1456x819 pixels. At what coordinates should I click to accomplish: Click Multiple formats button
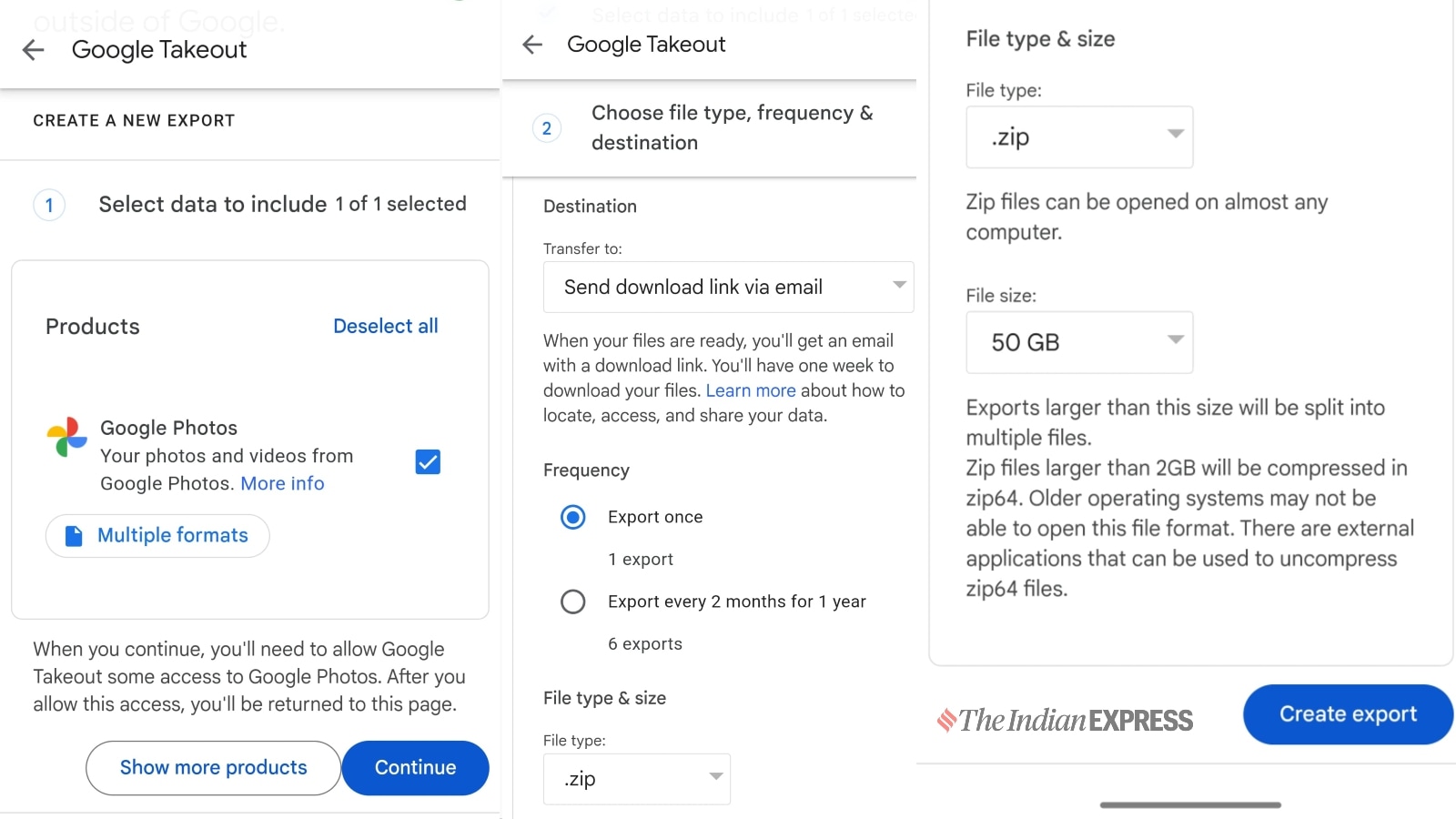point(157,536)
